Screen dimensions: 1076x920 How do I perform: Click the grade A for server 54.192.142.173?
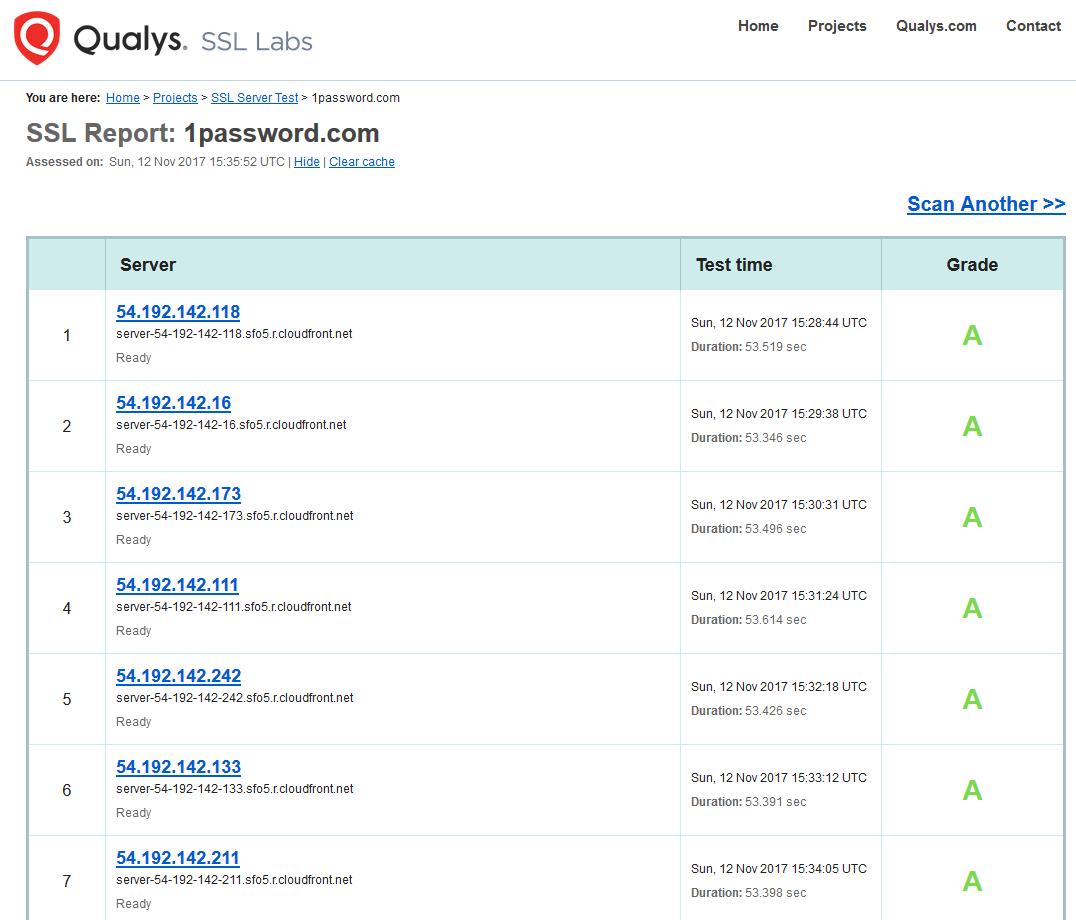(972, 517)
